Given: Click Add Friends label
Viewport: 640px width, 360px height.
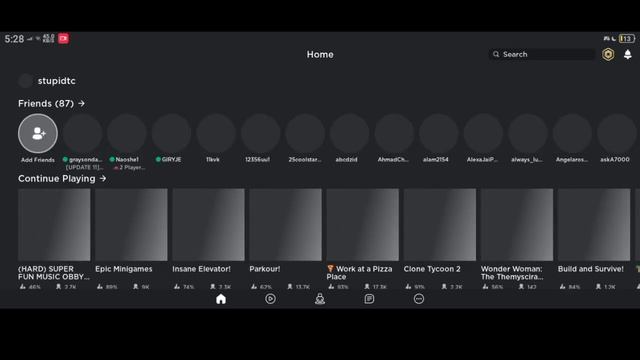Looking at the screenshot, I should click(x=38, y=160).
